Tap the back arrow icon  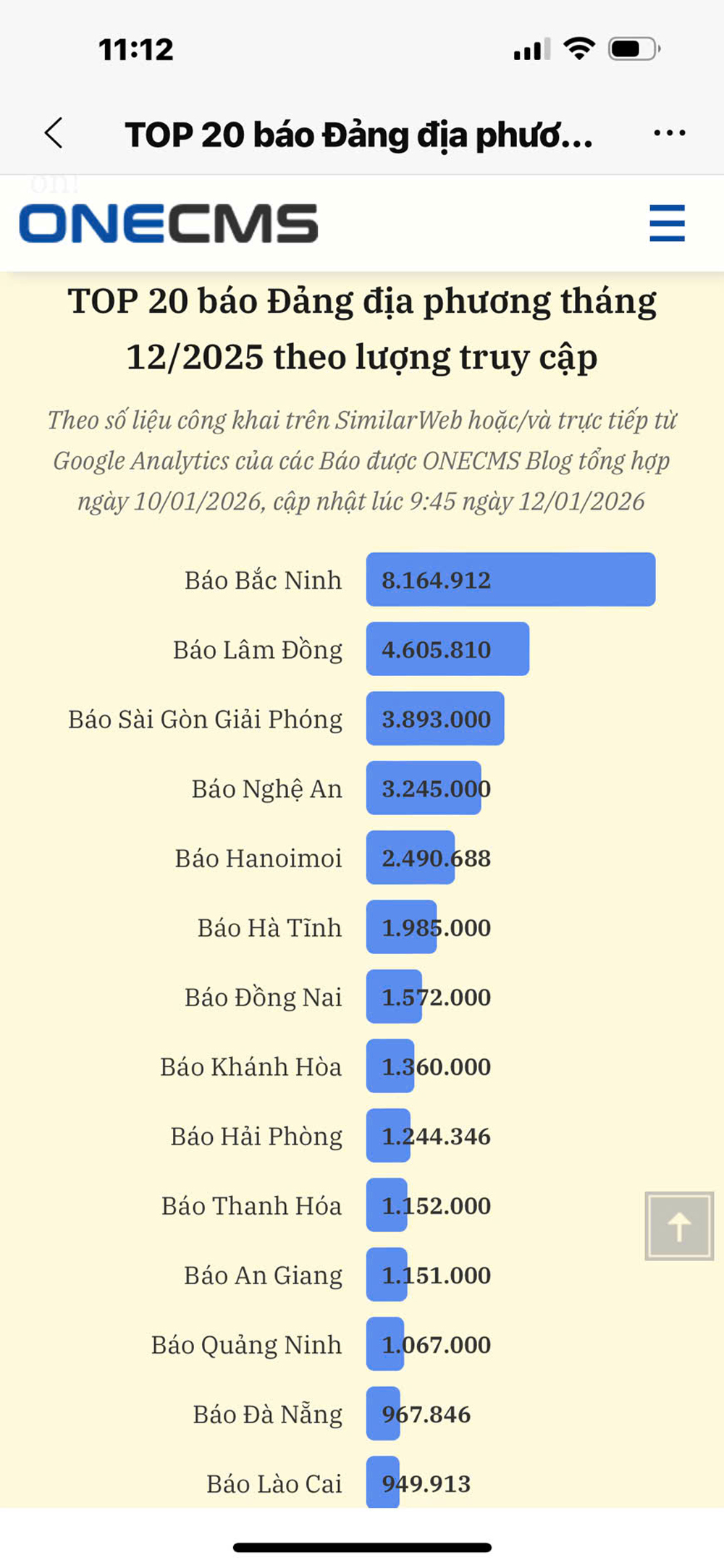pyautogui.click(x=54, y=133)
